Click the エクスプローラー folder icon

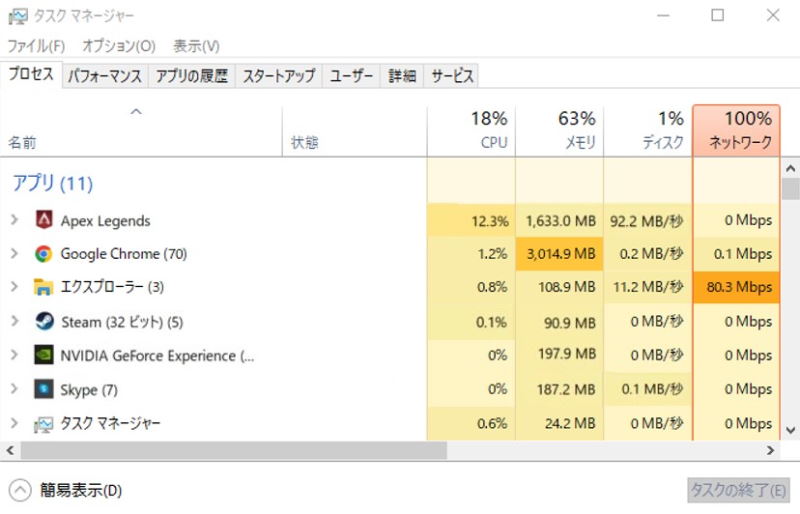43,287
